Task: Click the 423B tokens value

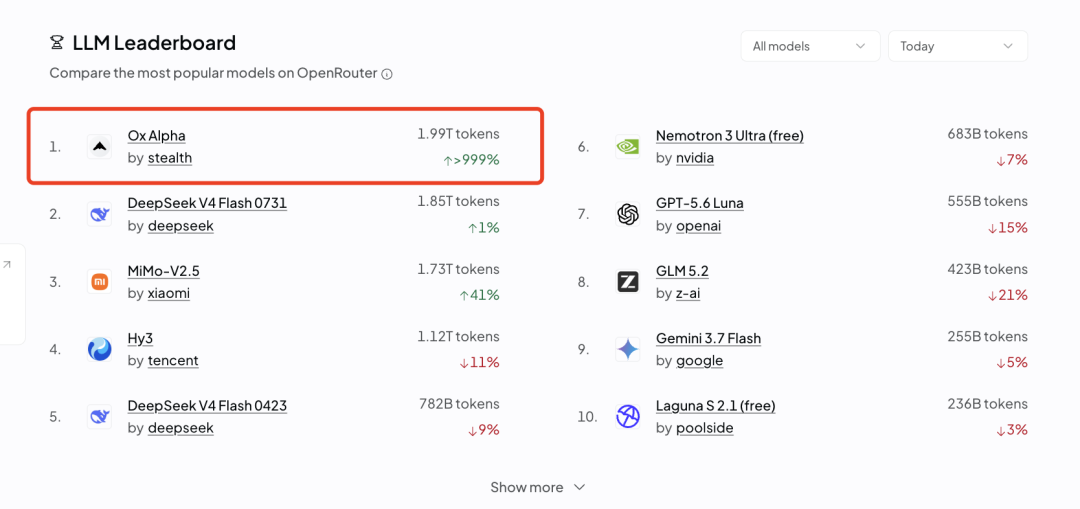Action: [x=988, y=269]
